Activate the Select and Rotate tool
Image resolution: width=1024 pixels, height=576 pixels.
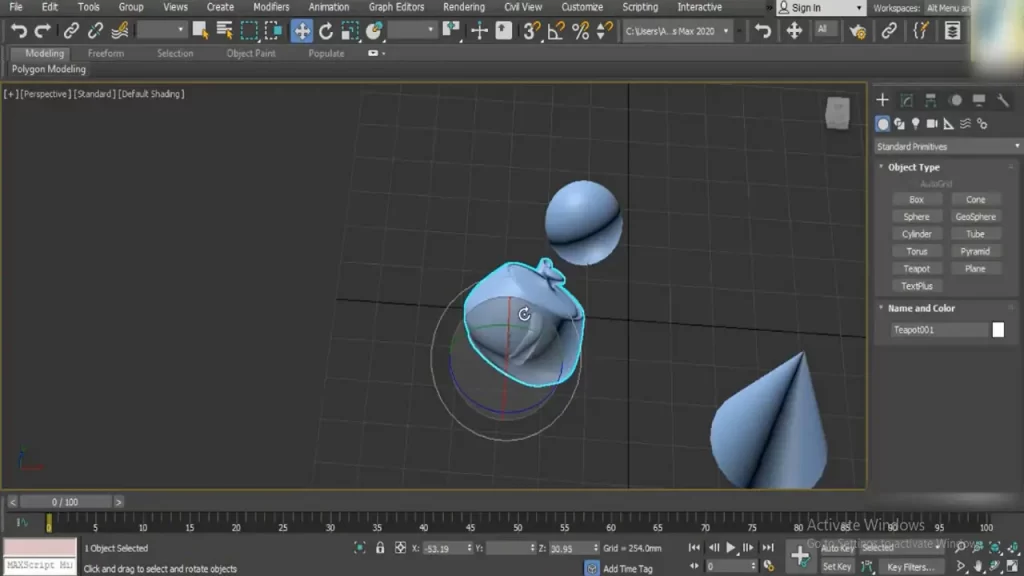click(326, 31)
